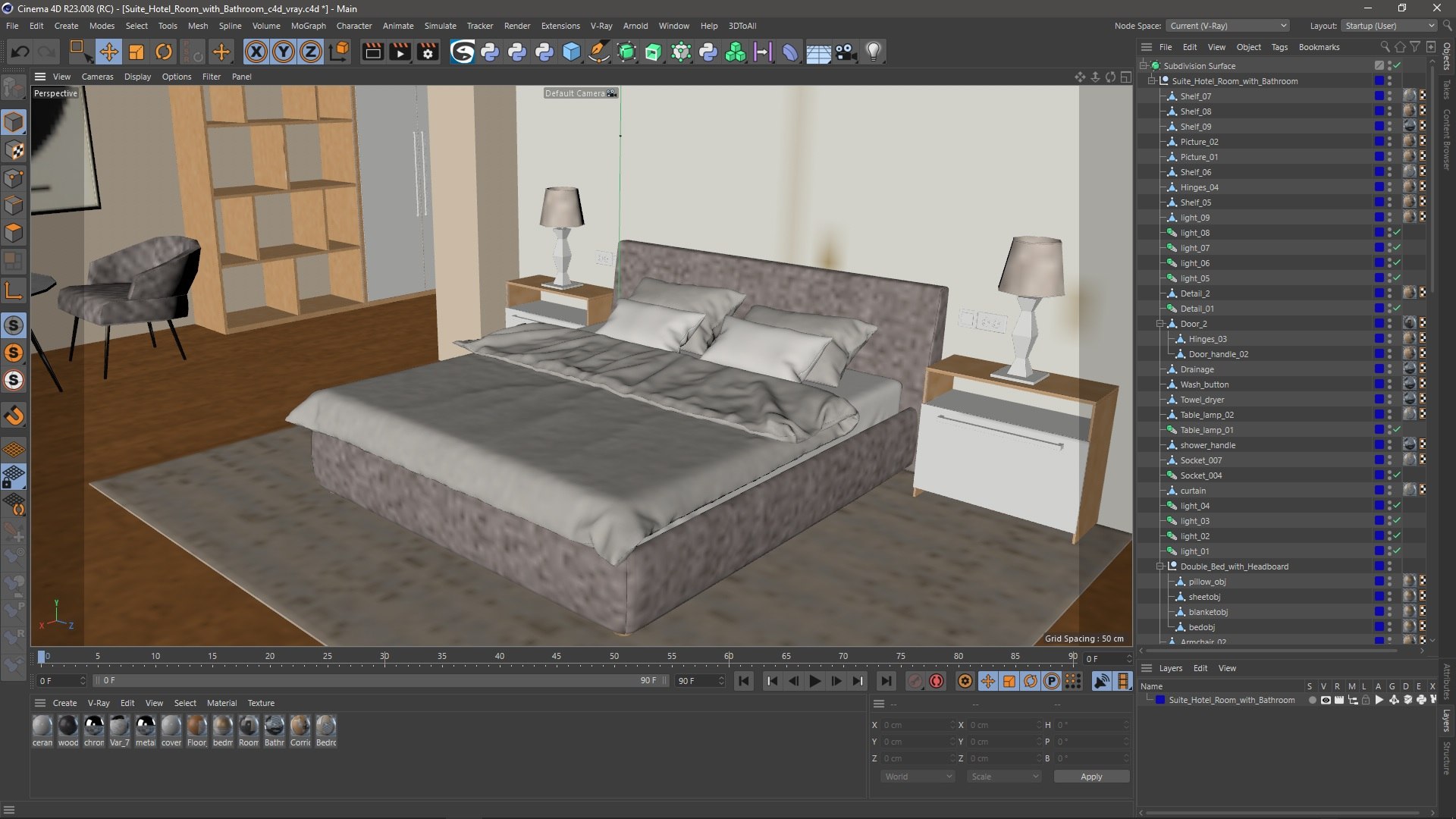Viewport: 1456px width, 819px height.
Task: Select the Move tool in toolbar
Action: point(108,52)
